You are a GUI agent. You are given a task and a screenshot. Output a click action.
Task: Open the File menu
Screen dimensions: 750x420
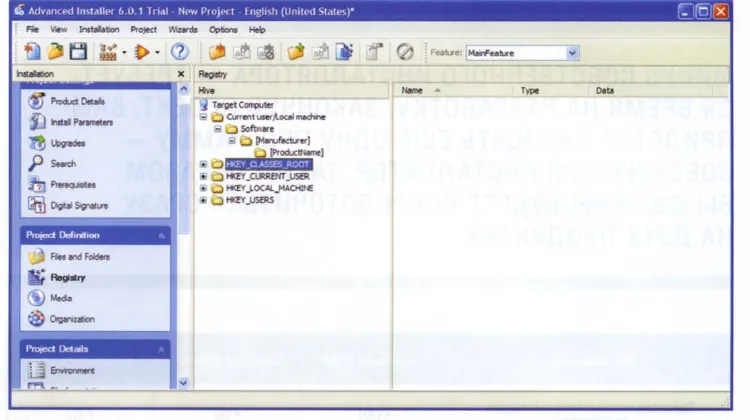pyautogui.click(x=32, y=30)
